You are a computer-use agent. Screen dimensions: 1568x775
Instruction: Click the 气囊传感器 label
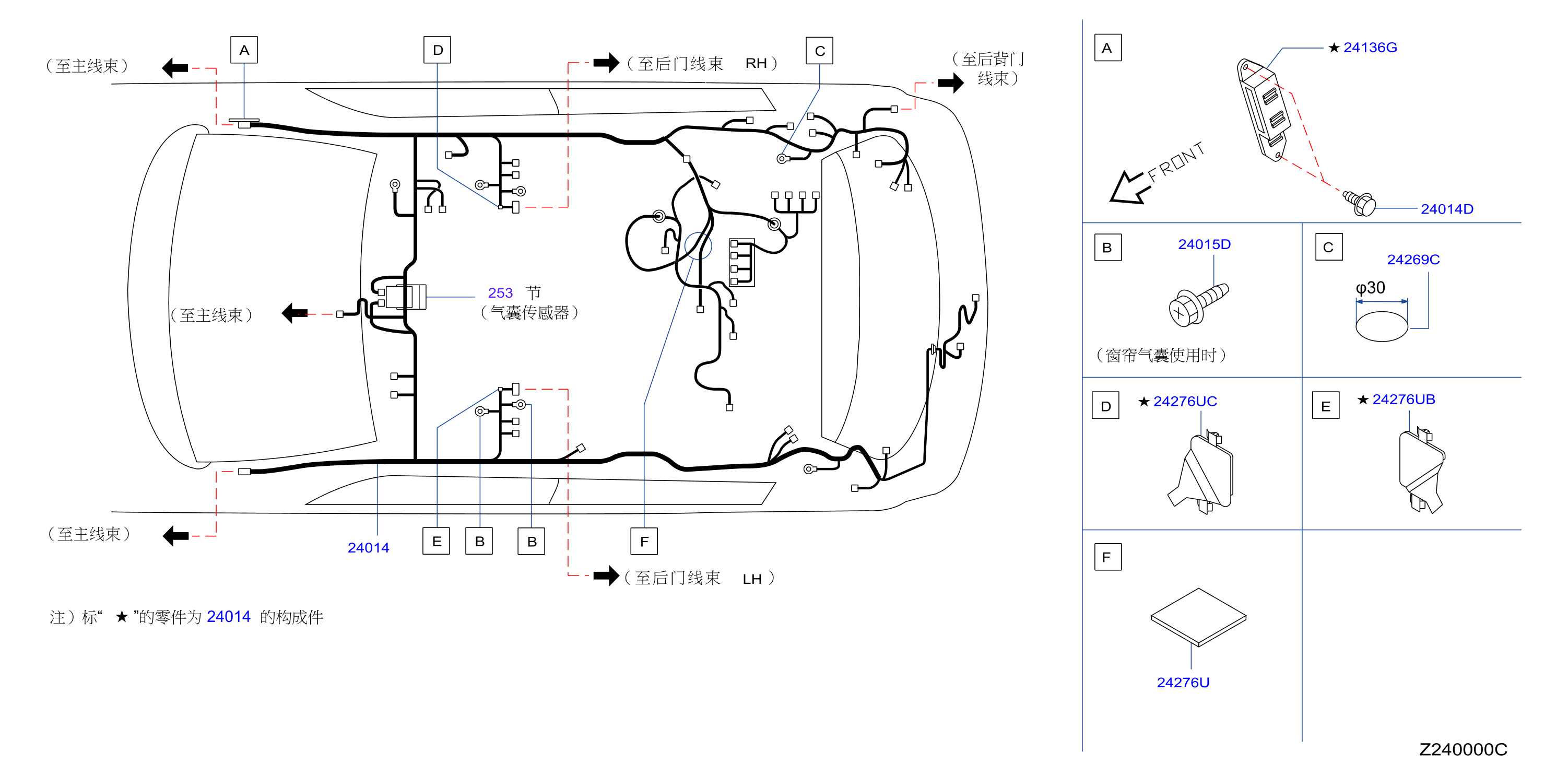click(x=529, y=312)
